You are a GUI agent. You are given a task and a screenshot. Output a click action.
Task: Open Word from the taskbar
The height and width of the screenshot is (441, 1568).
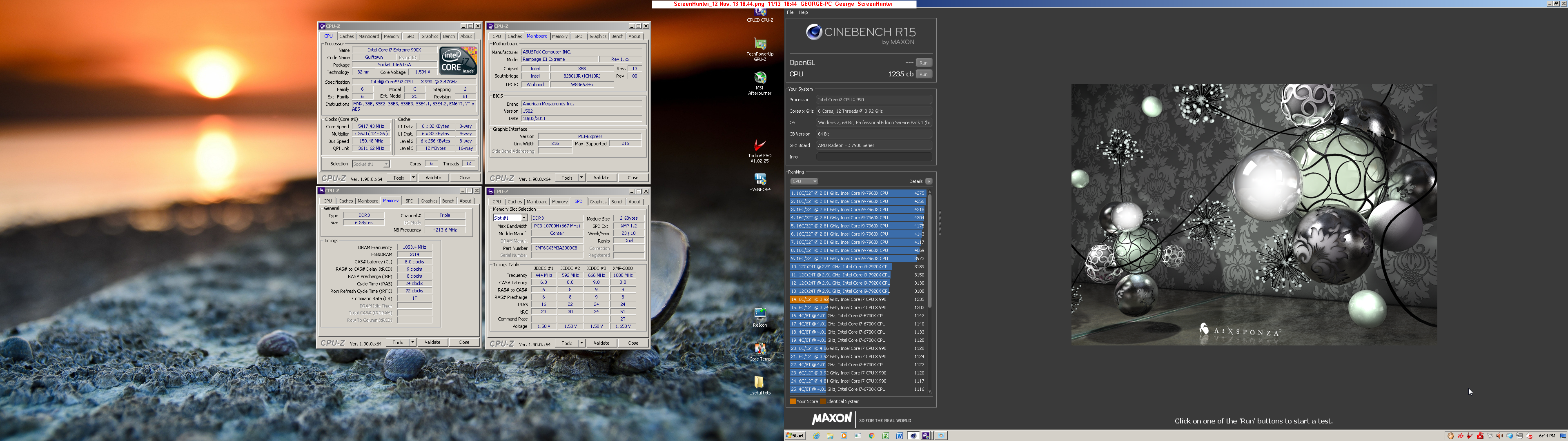click(x=900, y=436)
